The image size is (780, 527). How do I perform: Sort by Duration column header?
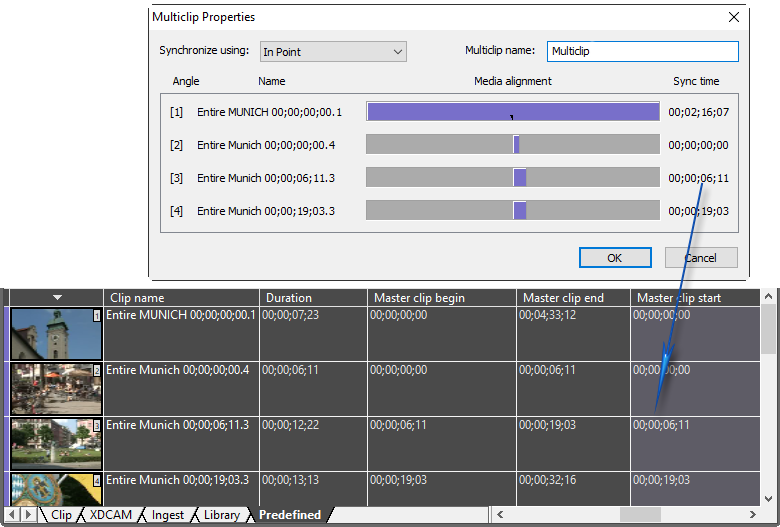pos(313,297)
